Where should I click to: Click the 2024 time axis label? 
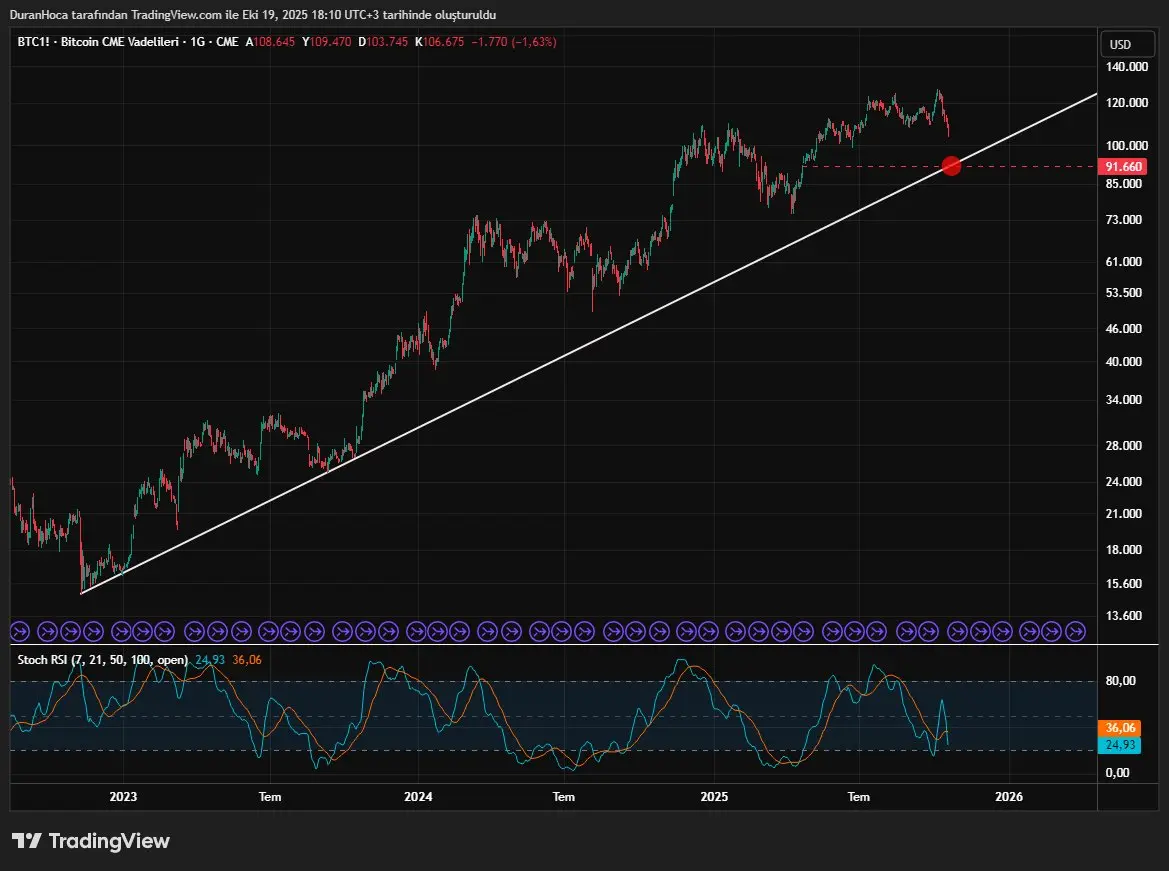point(418,796)
